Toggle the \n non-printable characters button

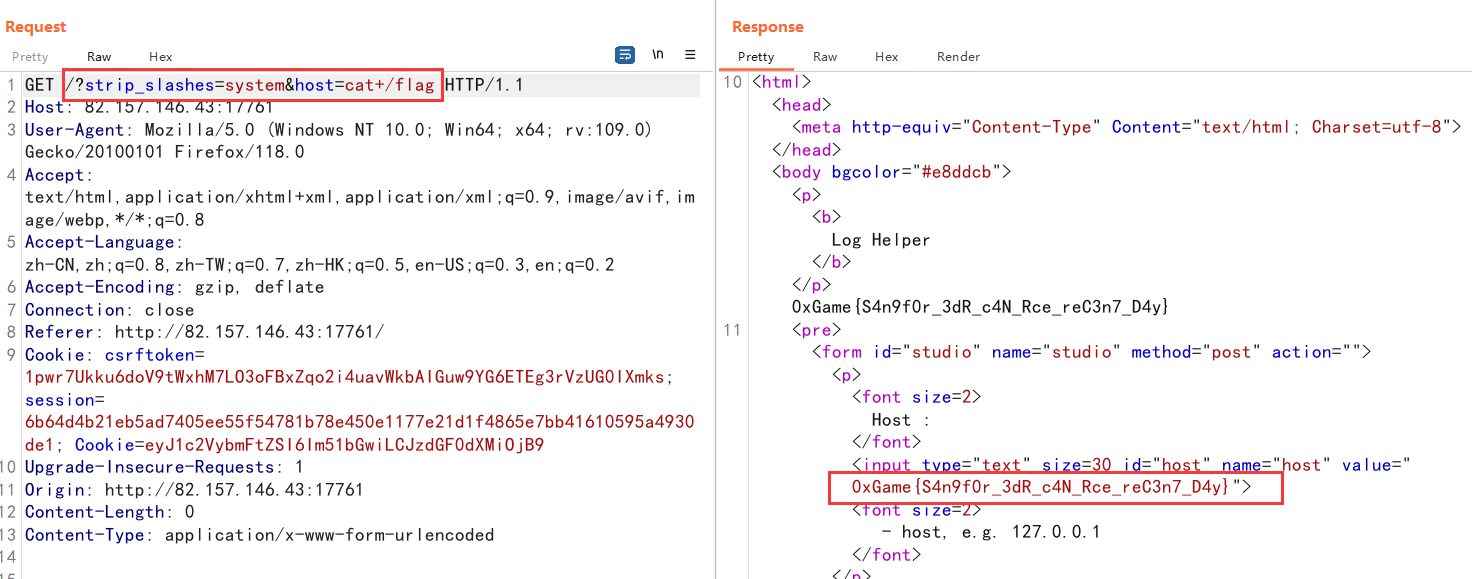pyautogui.click(x=658, y=55)
